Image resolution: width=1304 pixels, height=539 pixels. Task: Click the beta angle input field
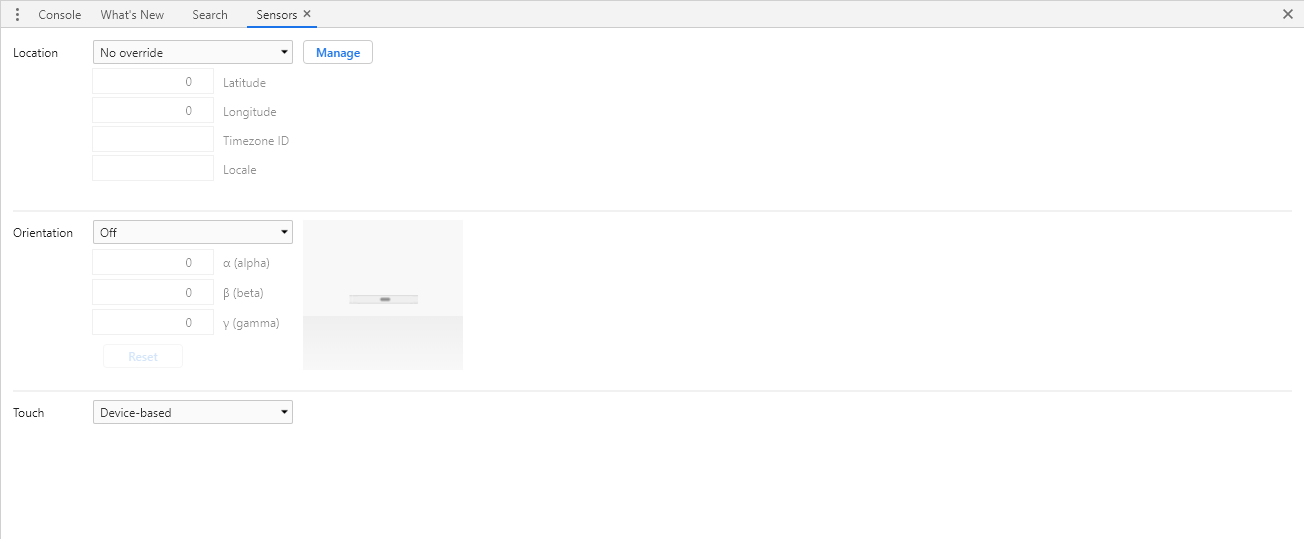(x=153, y=293)
